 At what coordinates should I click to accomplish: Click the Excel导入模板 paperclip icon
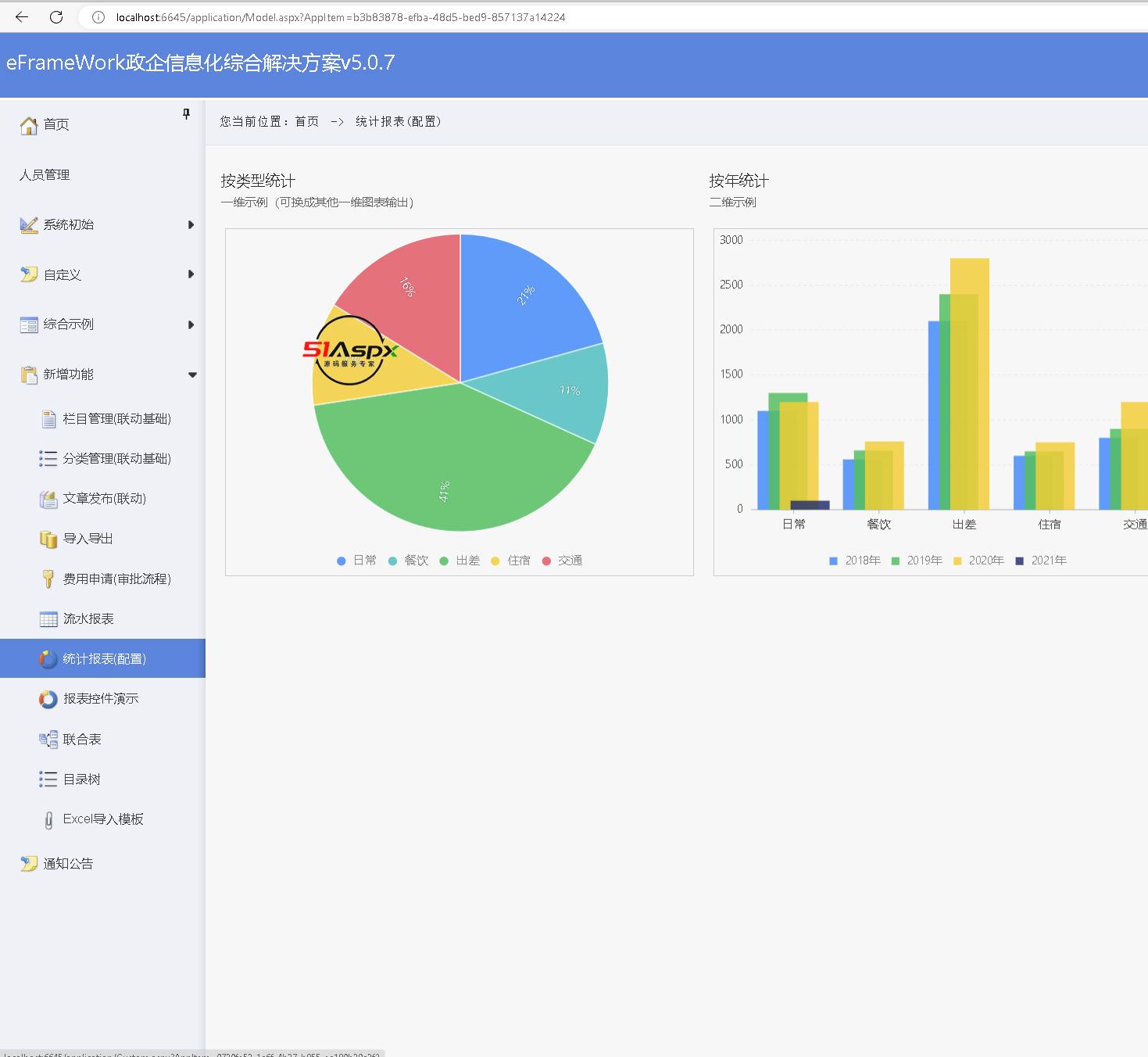[x=48, y=819]
